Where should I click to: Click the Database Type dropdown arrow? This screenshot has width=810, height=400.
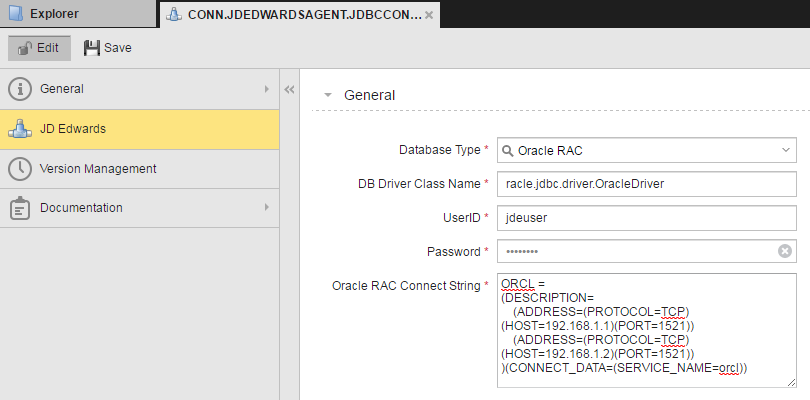click(786, 150)
